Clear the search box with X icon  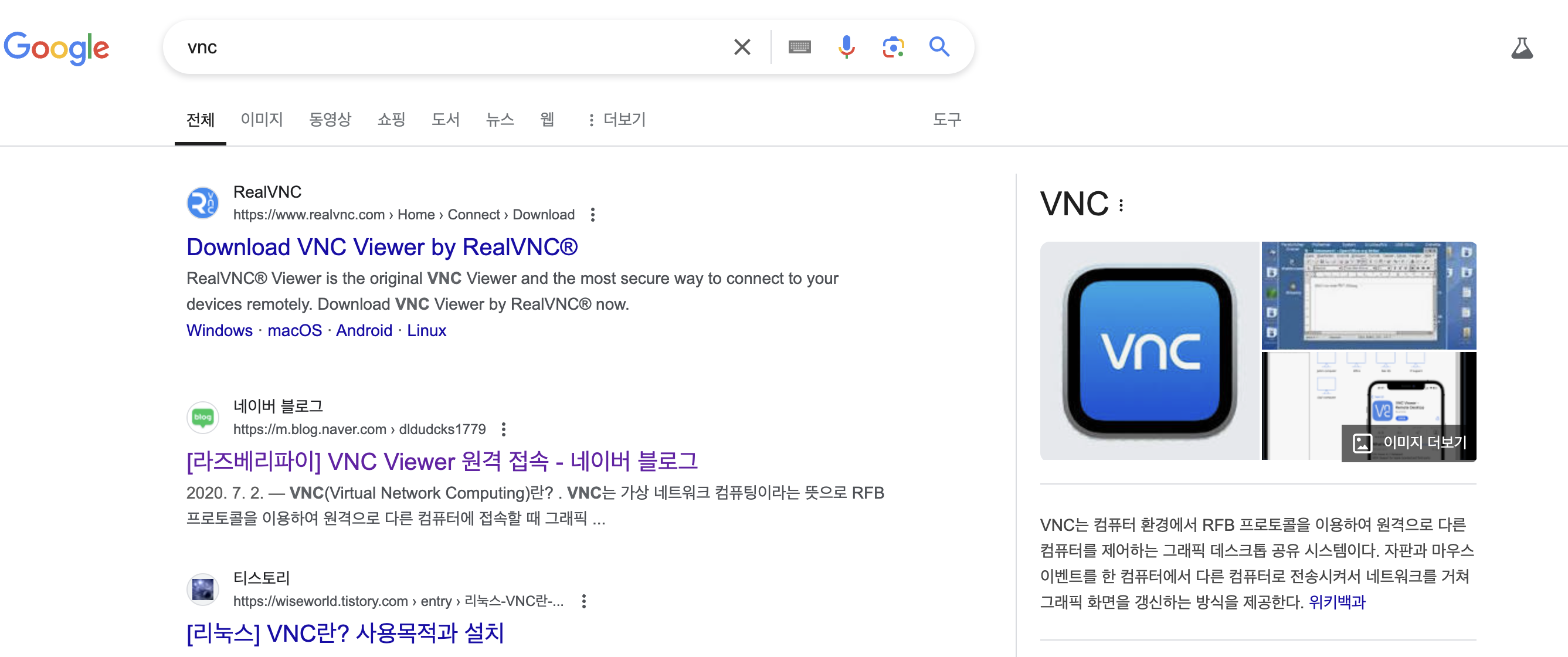tap(741, 47)
